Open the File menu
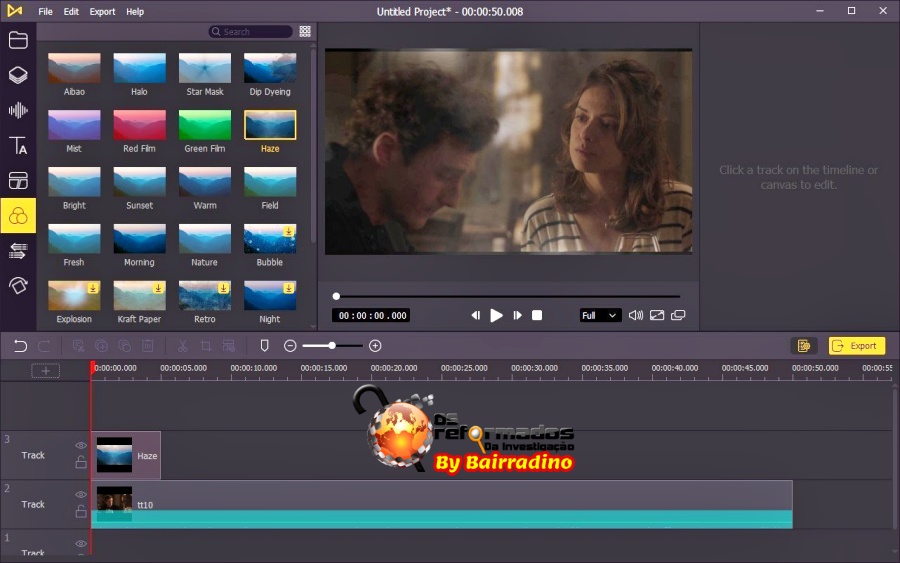Image resolution: width=900 pixels, height=563 pixels. coord(45,11)
